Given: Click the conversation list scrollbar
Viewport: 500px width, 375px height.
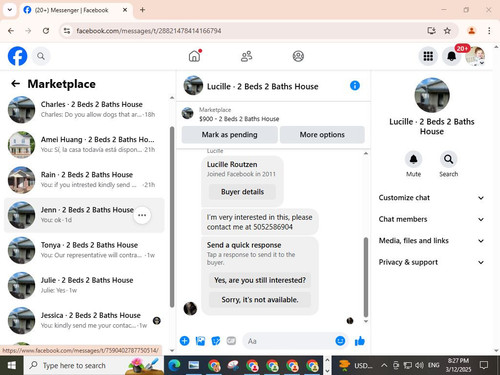Looking at the screenshot, I should tap(172, 217).
